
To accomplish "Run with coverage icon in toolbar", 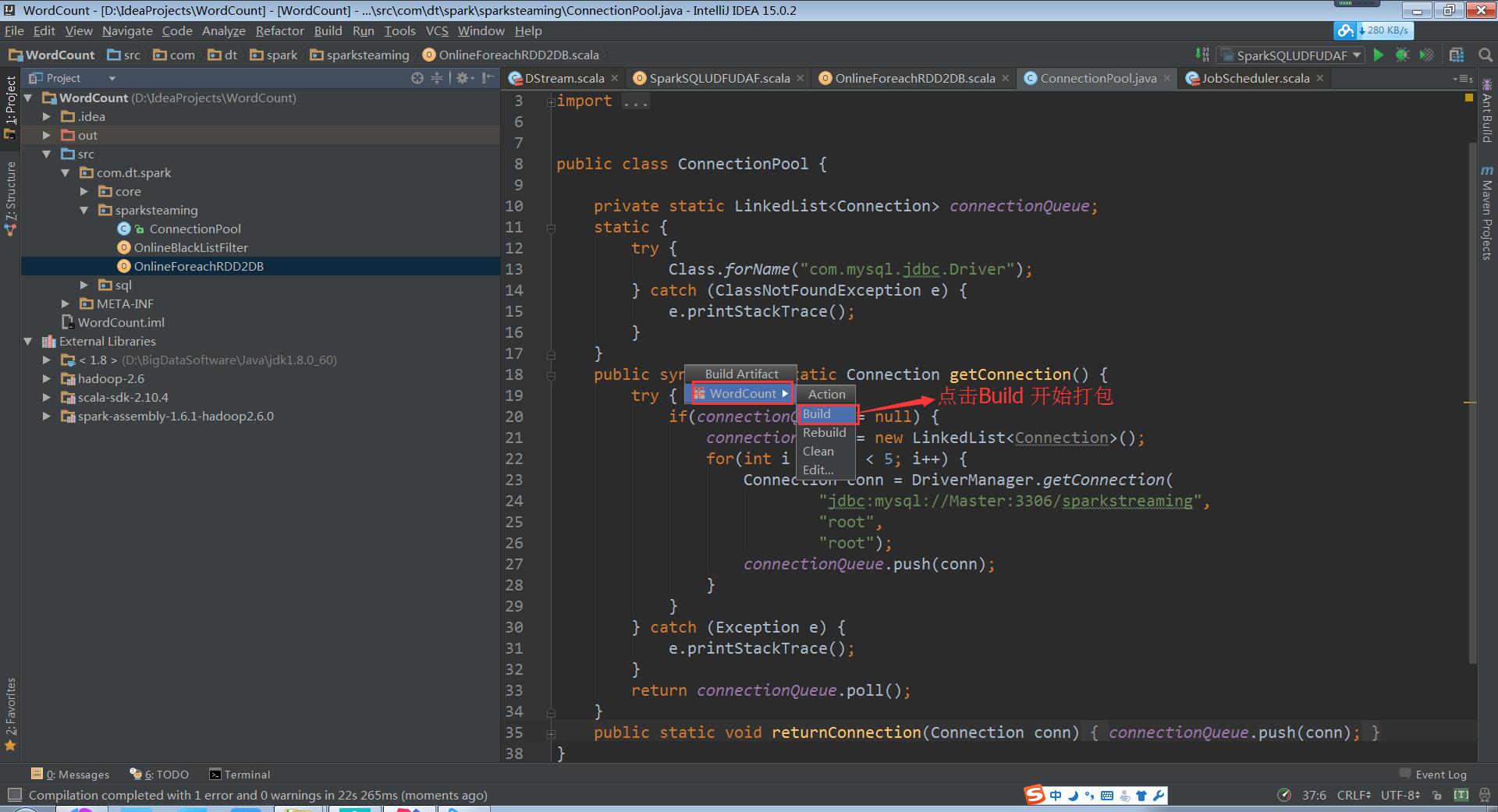I will point(1426,55).
